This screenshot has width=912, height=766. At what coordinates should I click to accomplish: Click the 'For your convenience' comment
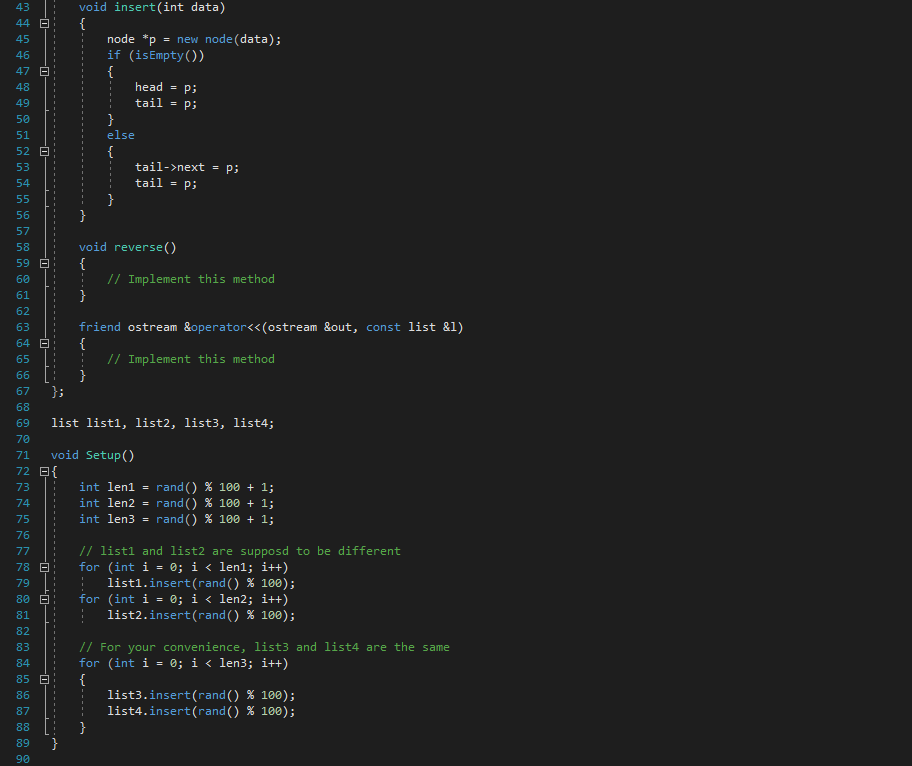[264, 647]
